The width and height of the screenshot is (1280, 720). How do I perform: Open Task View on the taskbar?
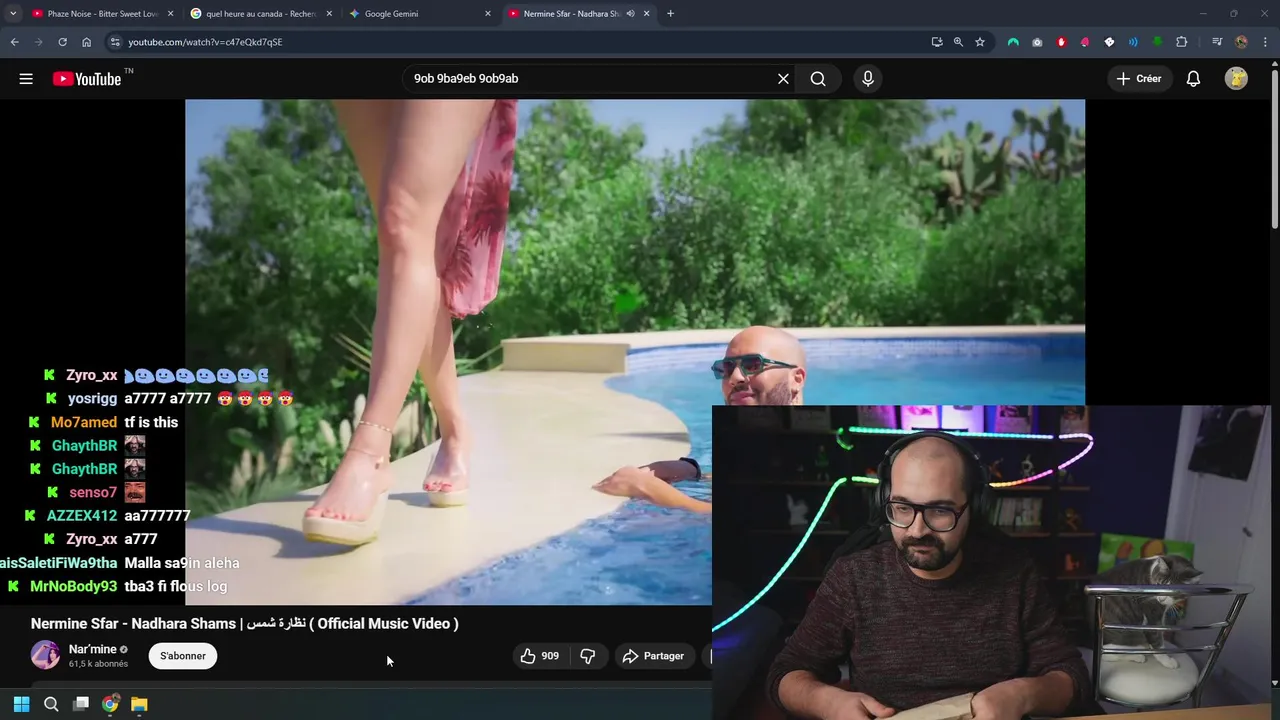click(x=81, y=704)
